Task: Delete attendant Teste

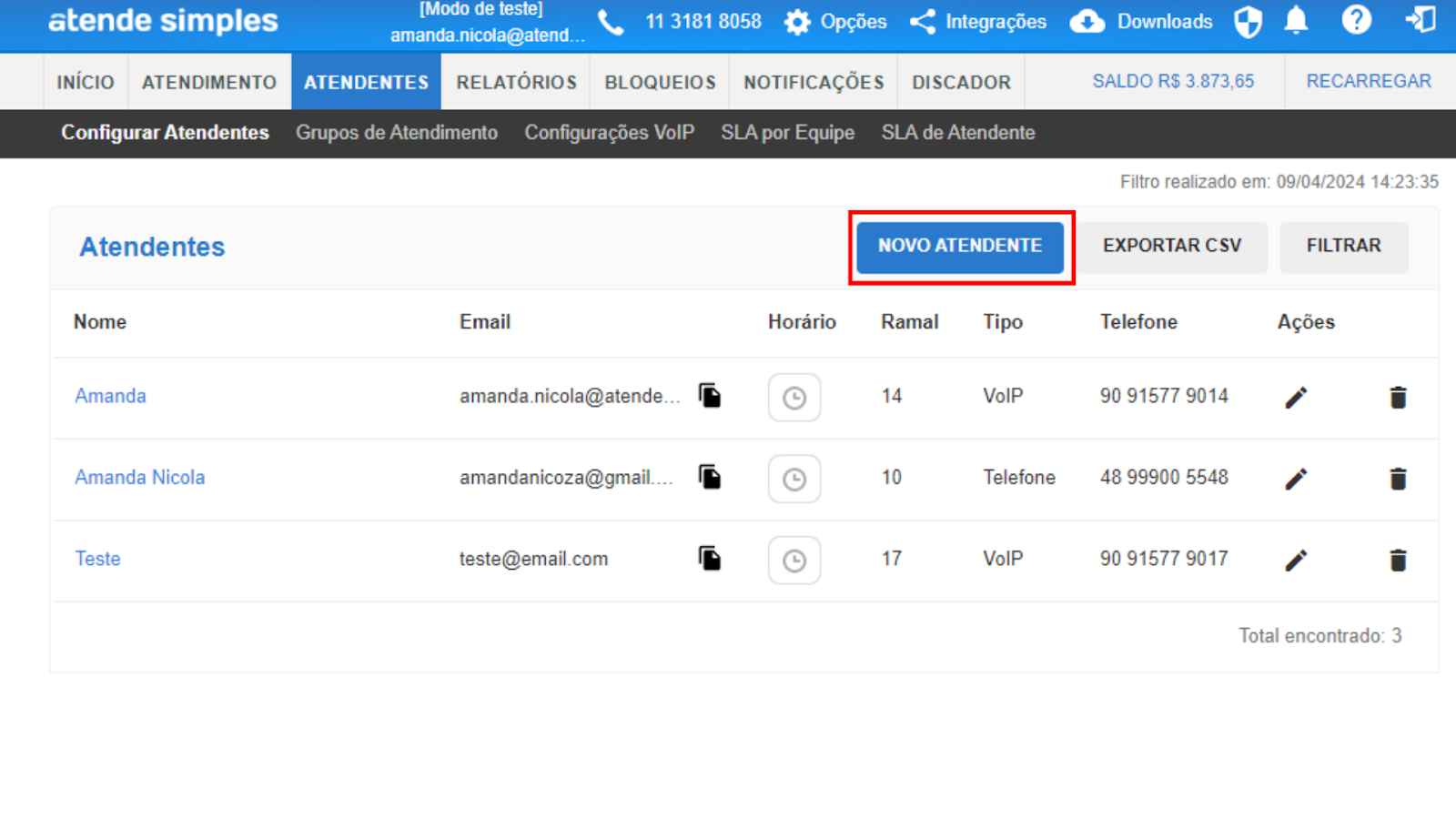Action: 1399,560
